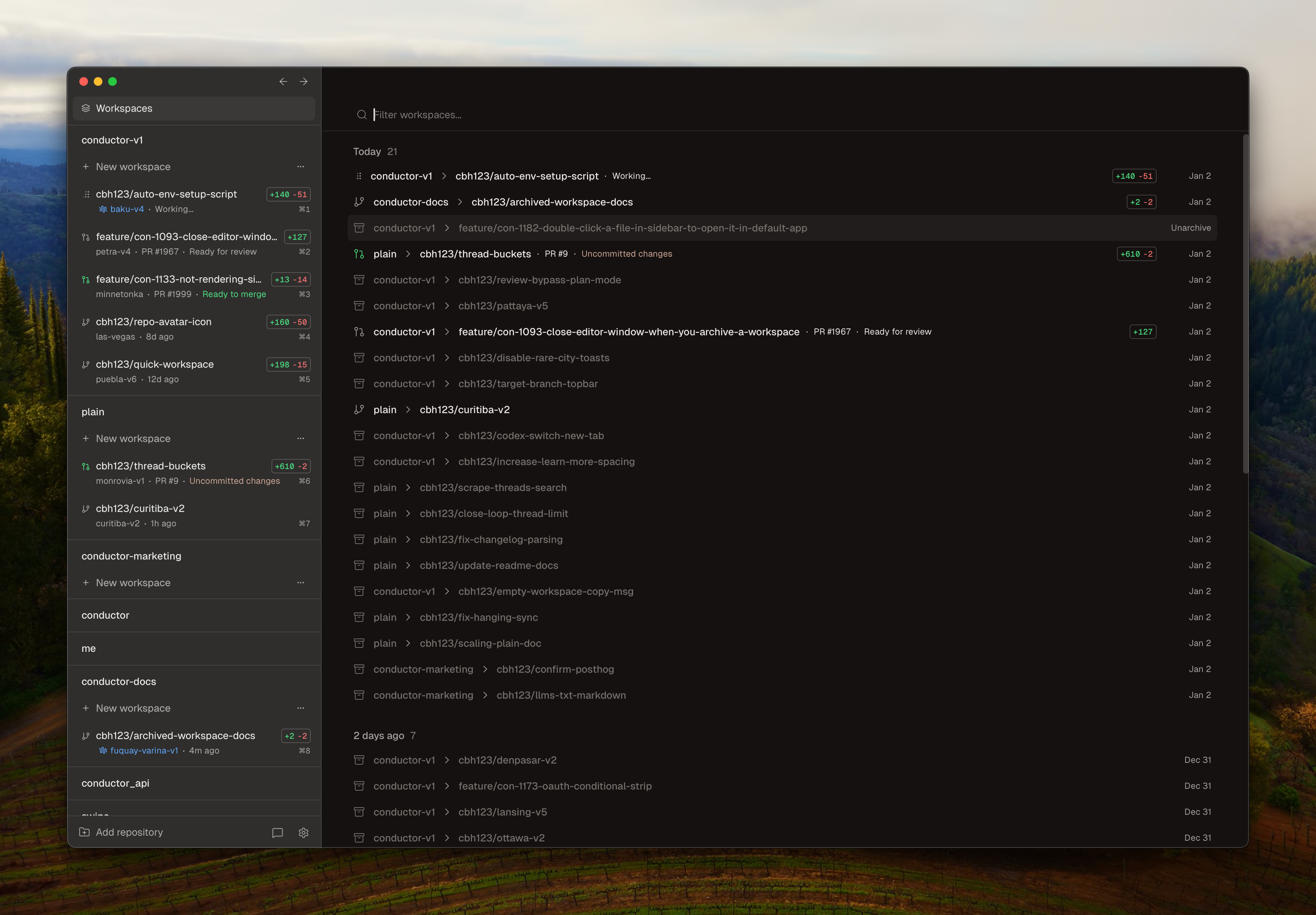Click the forward navigation arrow

tap(303, 81)
